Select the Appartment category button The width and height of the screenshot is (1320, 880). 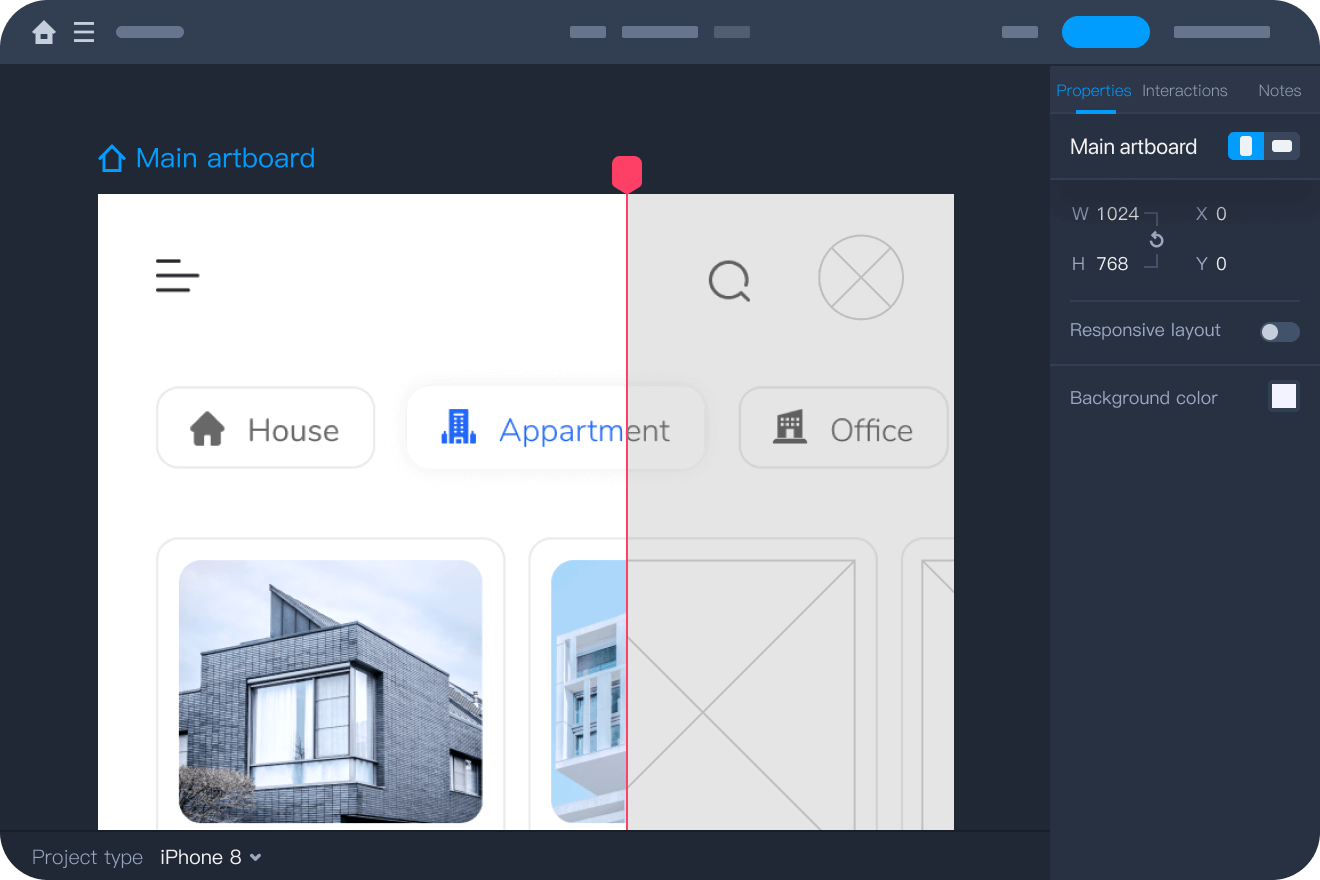click(x=555, y=428)
